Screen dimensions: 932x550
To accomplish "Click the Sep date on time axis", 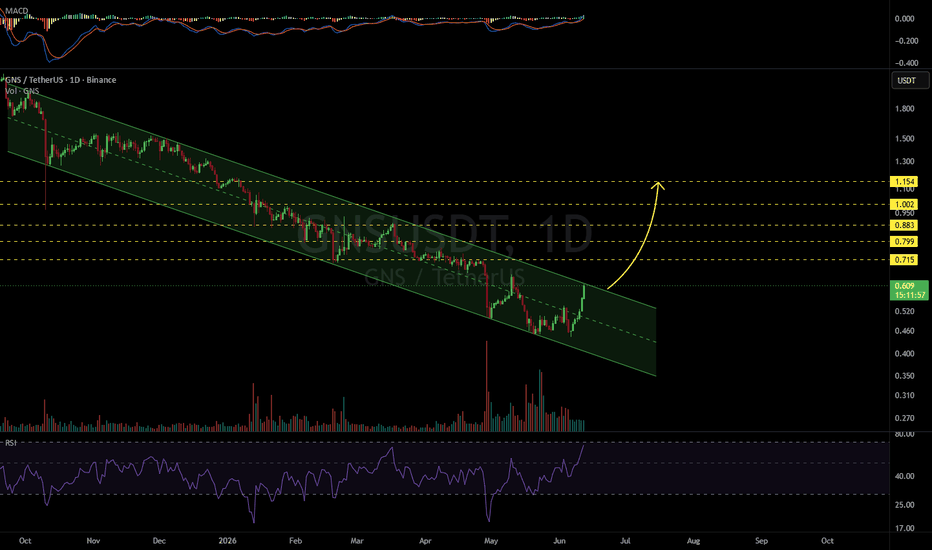I will click(x=761, y=540).
